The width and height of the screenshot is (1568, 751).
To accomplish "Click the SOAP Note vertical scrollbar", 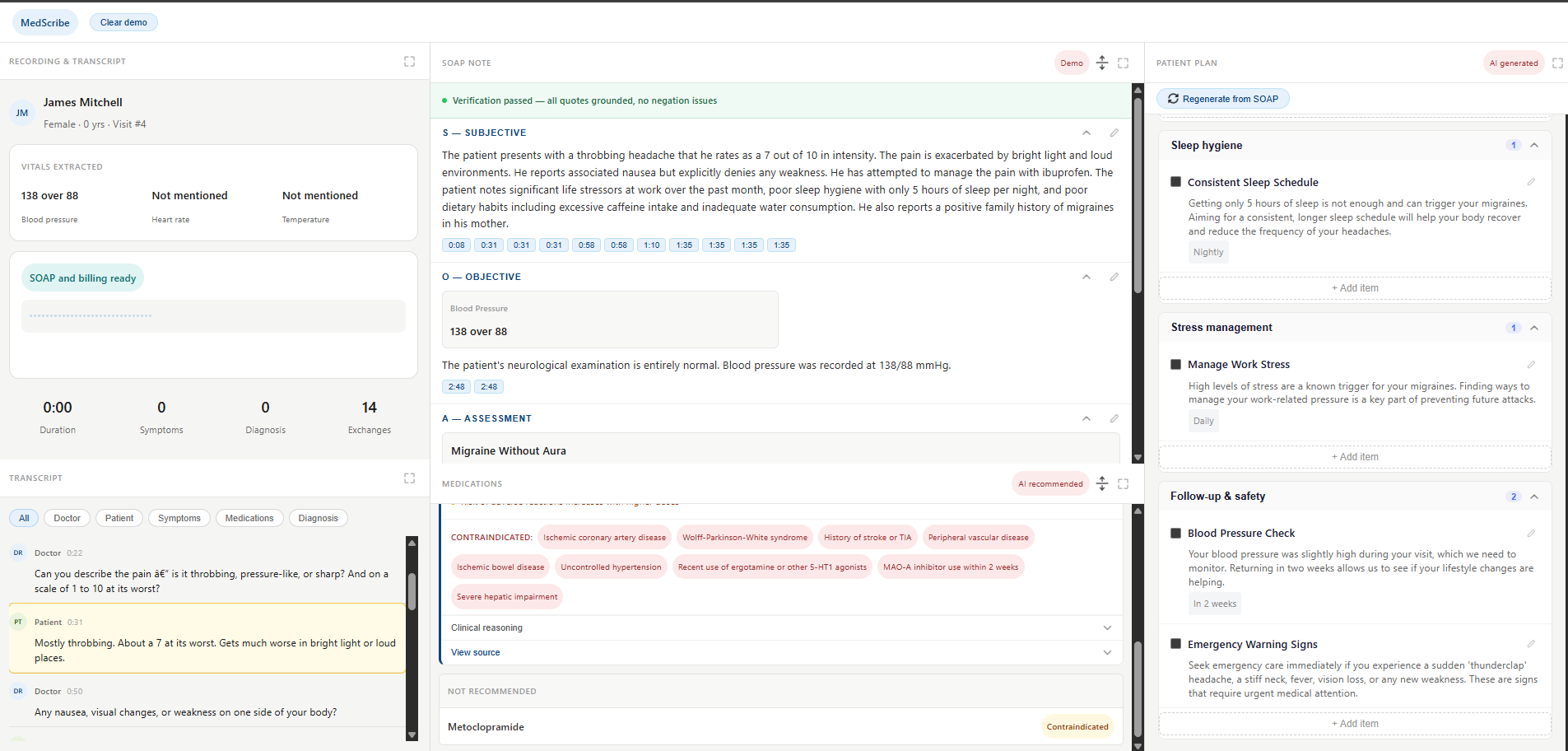I will click(1138, 195).
